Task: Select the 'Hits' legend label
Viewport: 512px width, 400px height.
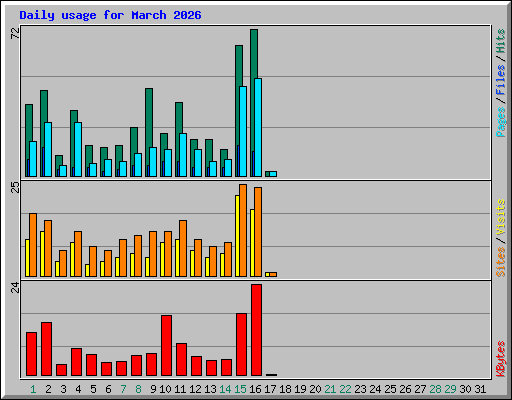Action: [501, 41]
